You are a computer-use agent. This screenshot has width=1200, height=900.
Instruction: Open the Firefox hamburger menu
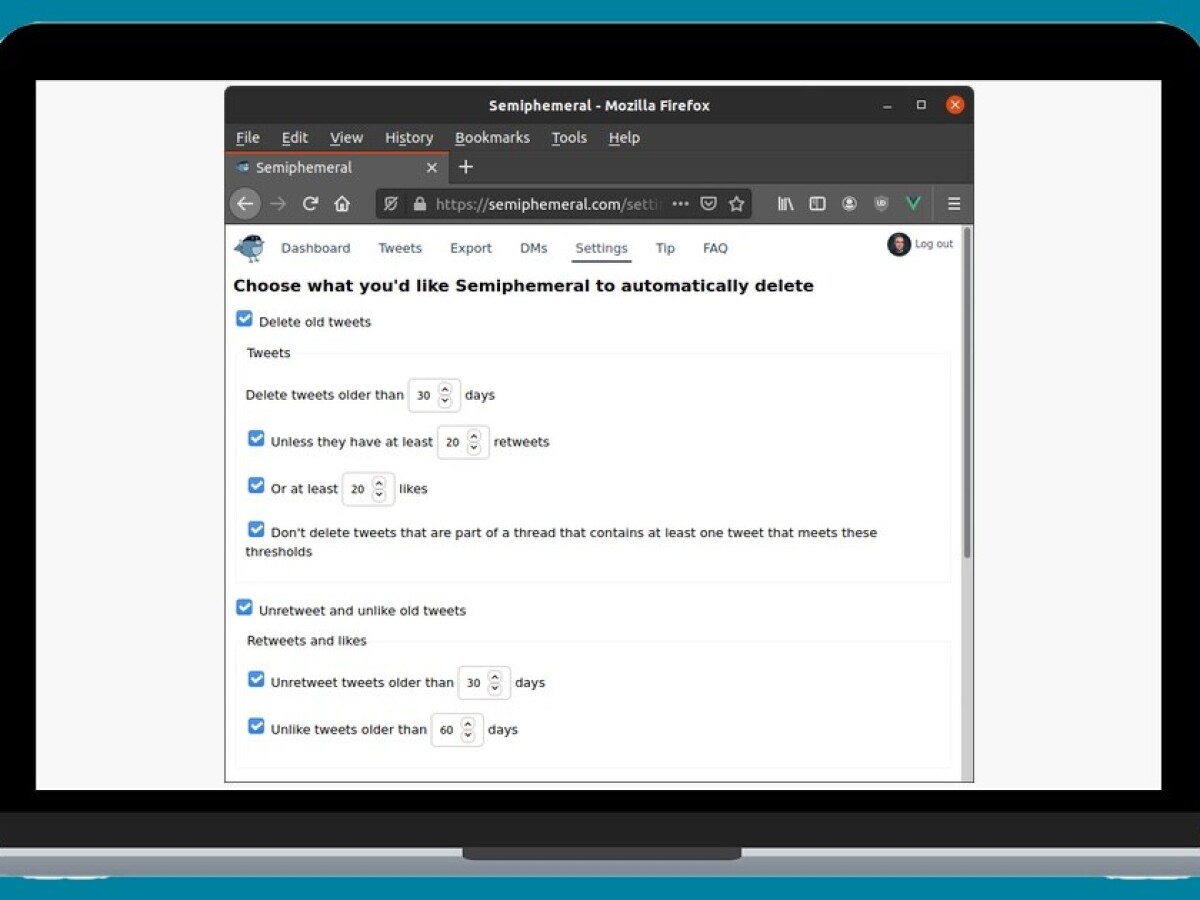coord(954,204)
